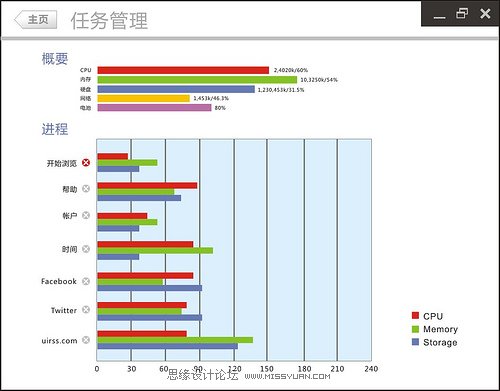Click the 任务管理 title text
Image resolution: width=500 pixels, height=391 pixels.
109,21
